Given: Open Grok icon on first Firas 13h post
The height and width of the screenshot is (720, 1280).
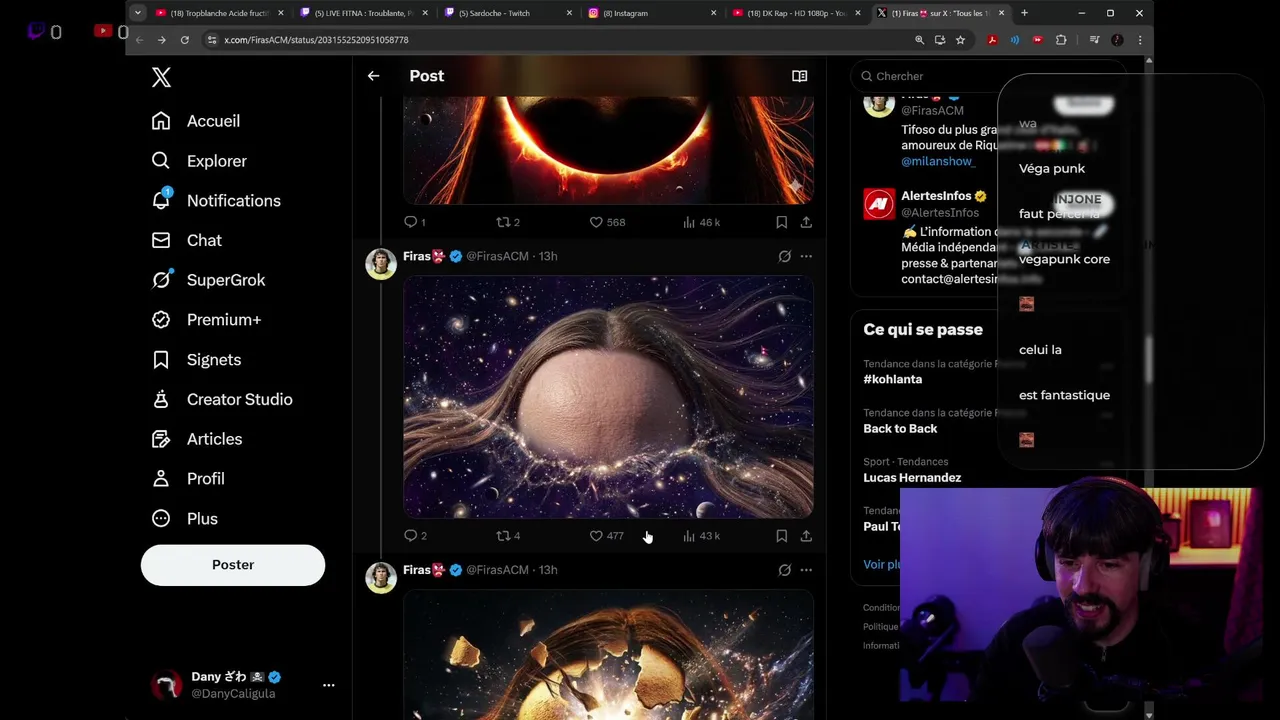Looking at the screenshot, I should (785, 257).
